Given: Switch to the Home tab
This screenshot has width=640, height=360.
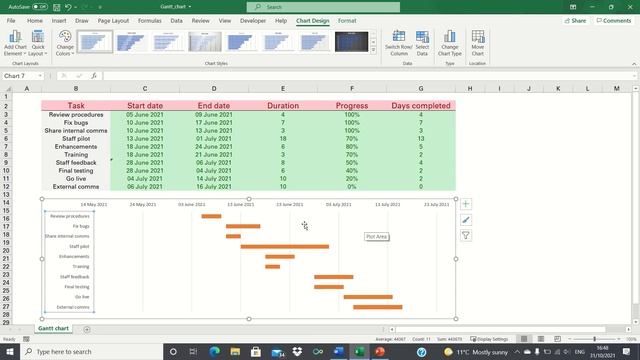Looking at the screenshot, I should pos(35,20).
